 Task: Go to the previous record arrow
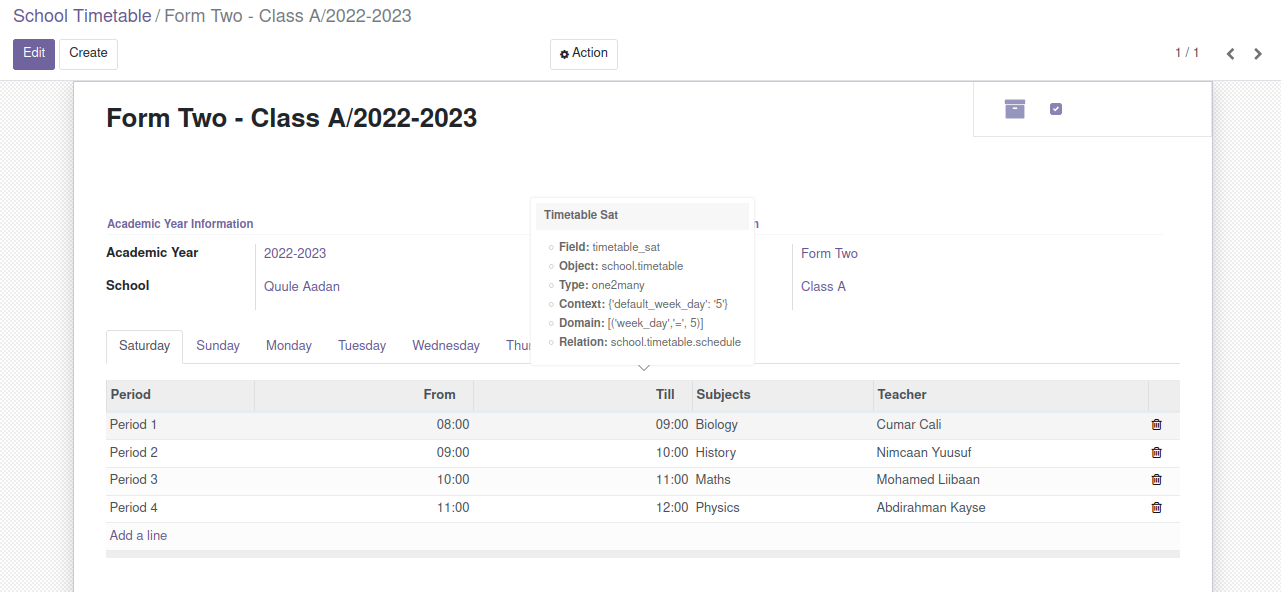click(1231, 54)
